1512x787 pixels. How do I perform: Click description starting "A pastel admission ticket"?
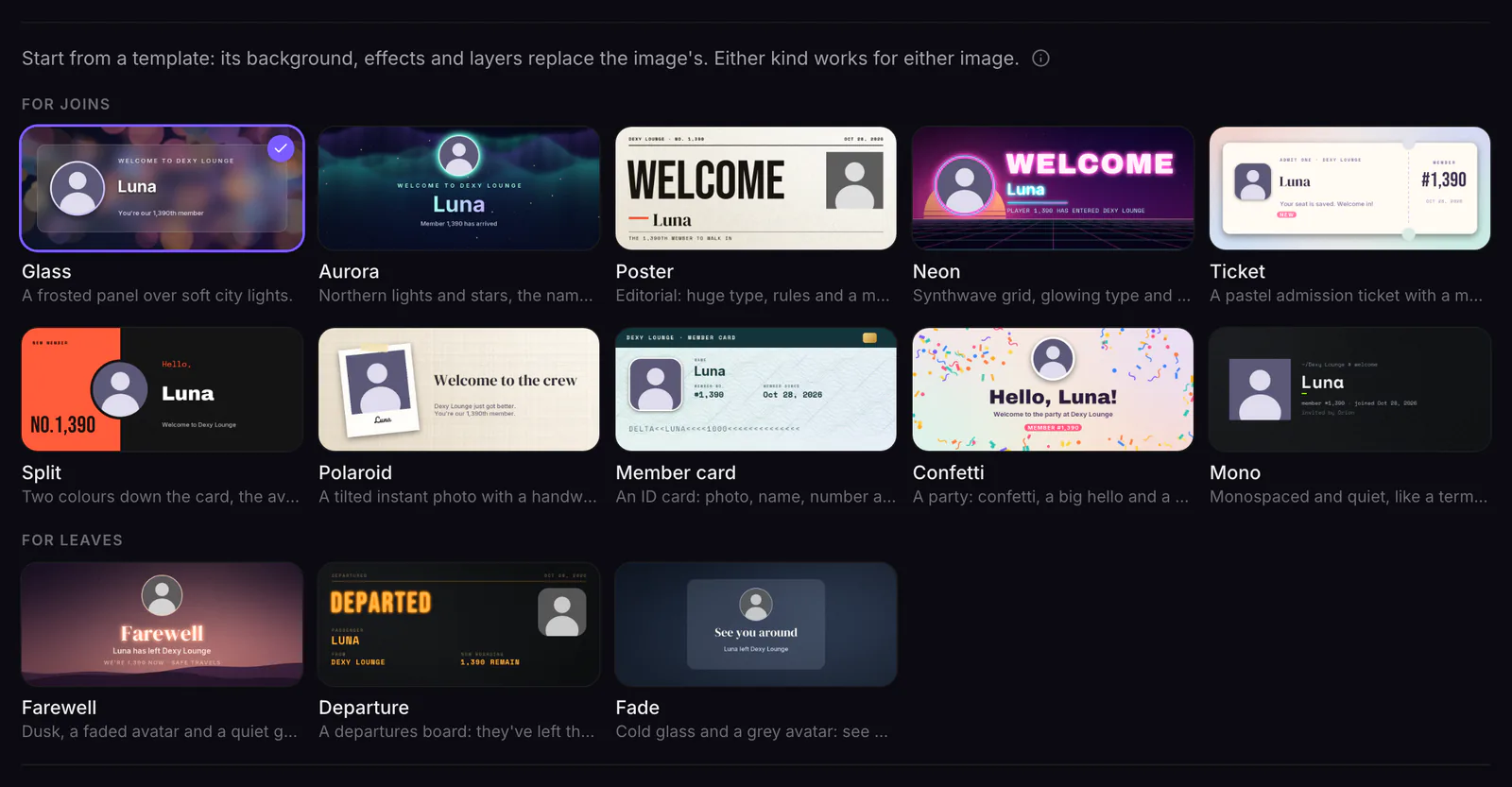[x=1347, y=296]
